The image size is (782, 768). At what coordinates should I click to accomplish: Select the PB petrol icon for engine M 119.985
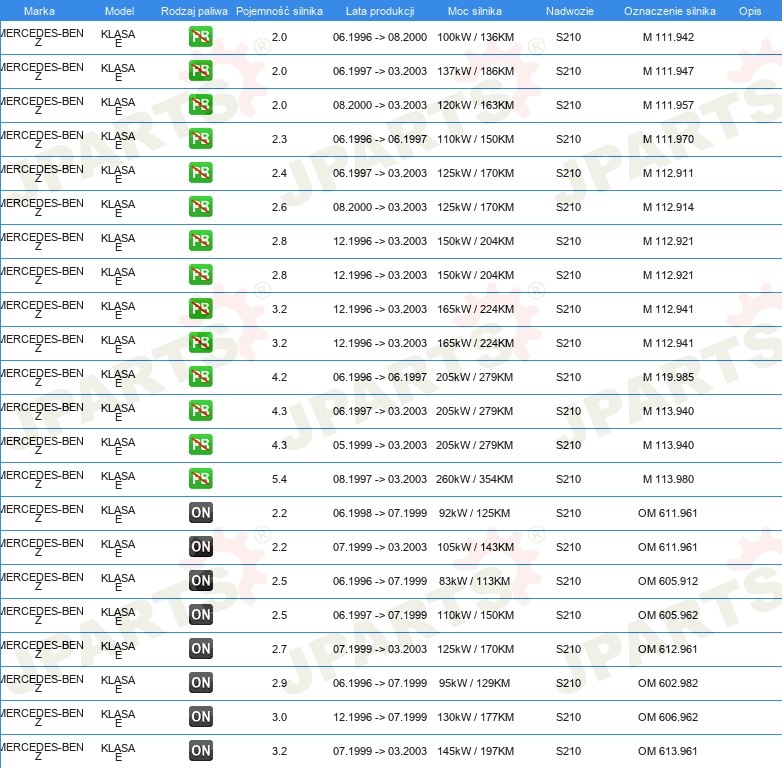(x=201, y=378)
